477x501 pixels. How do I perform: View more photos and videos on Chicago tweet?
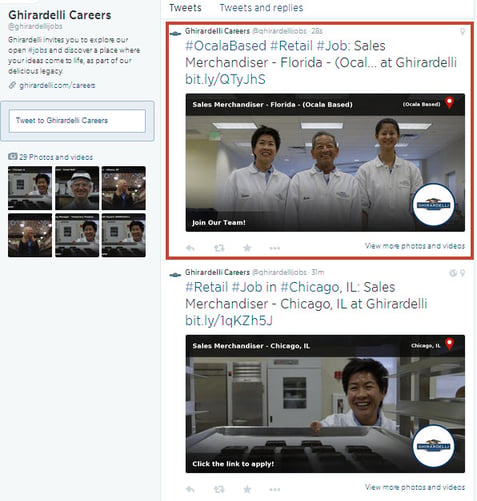pyautogui.click(x=415, y=487)
